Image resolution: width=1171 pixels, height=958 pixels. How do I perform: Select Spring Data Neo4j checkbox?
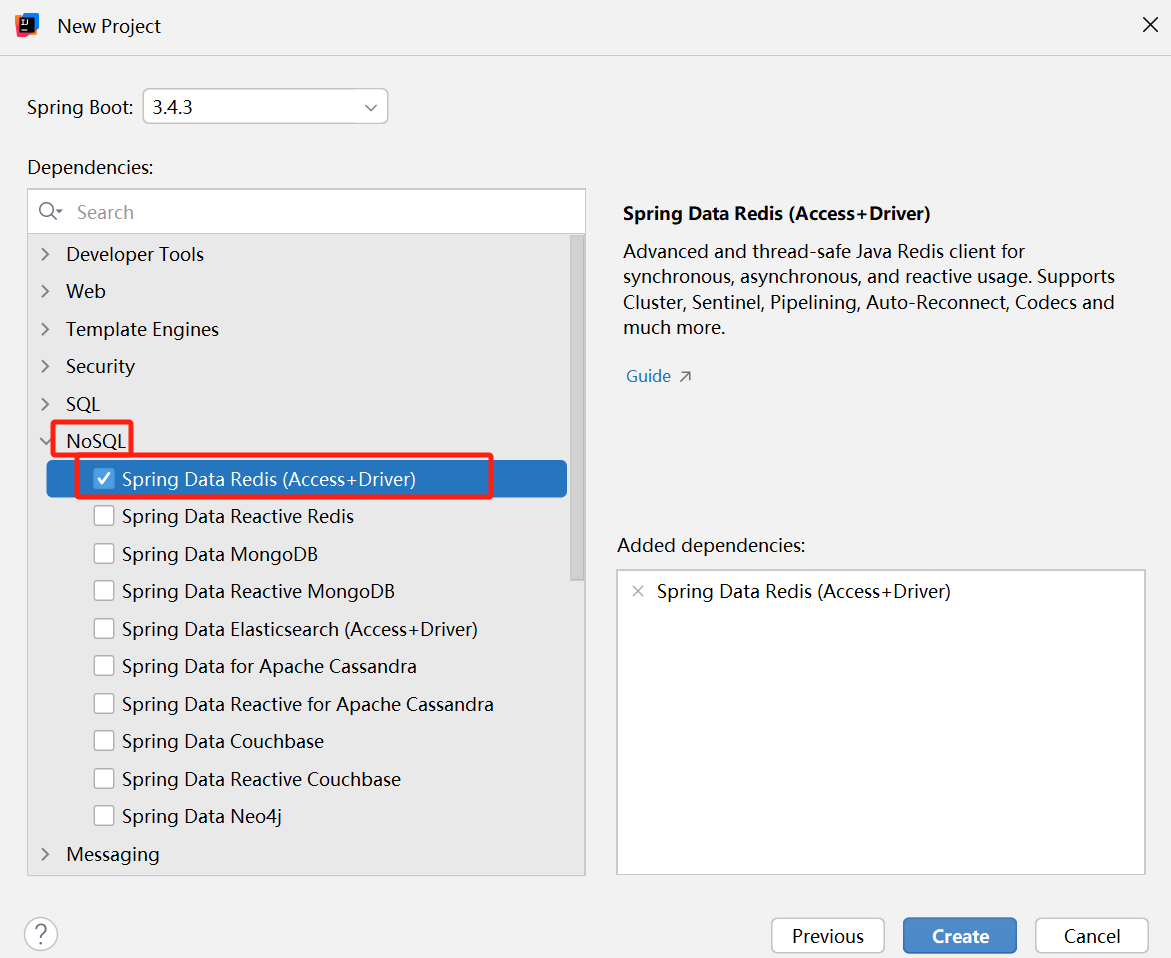tap(104, 816)
